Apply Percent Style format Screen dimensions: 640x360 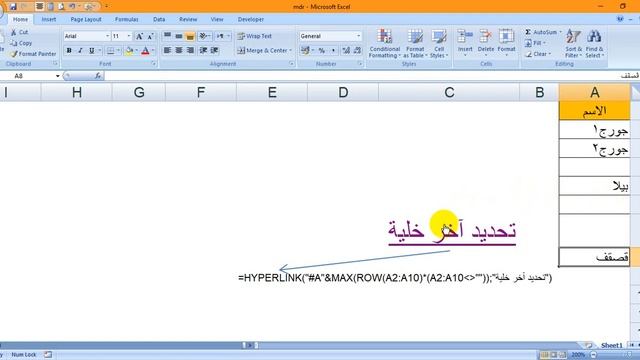(322, 51)
